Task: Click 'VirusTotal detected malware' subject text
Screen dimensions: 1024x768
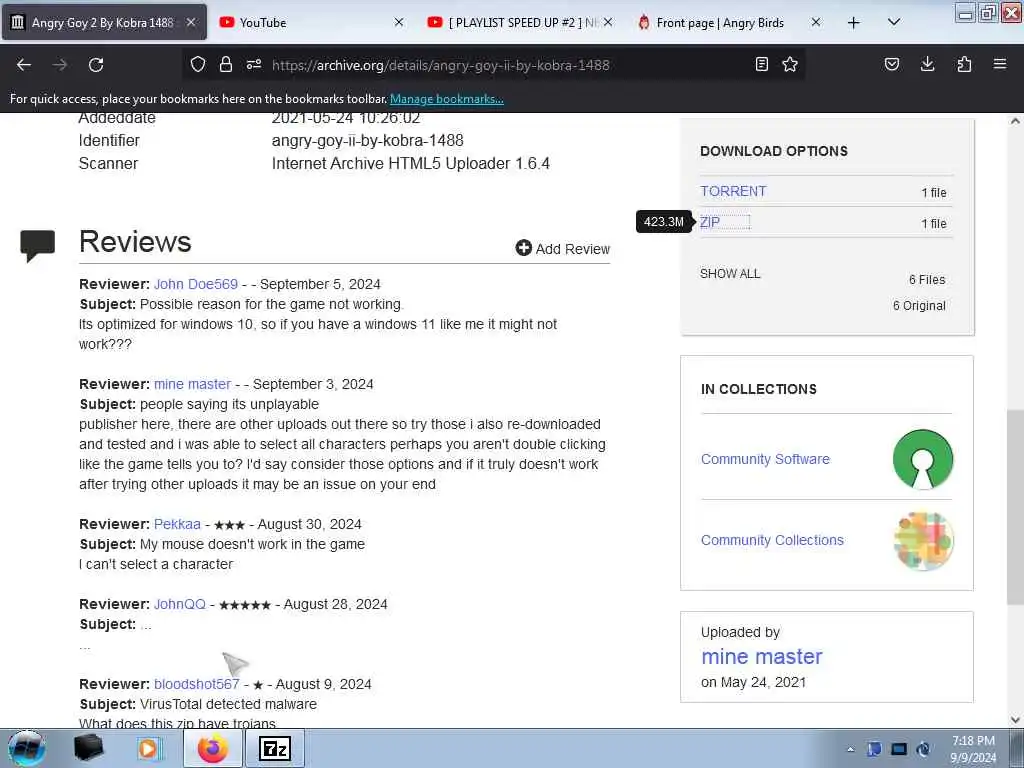Action: (x=228, y=704)
